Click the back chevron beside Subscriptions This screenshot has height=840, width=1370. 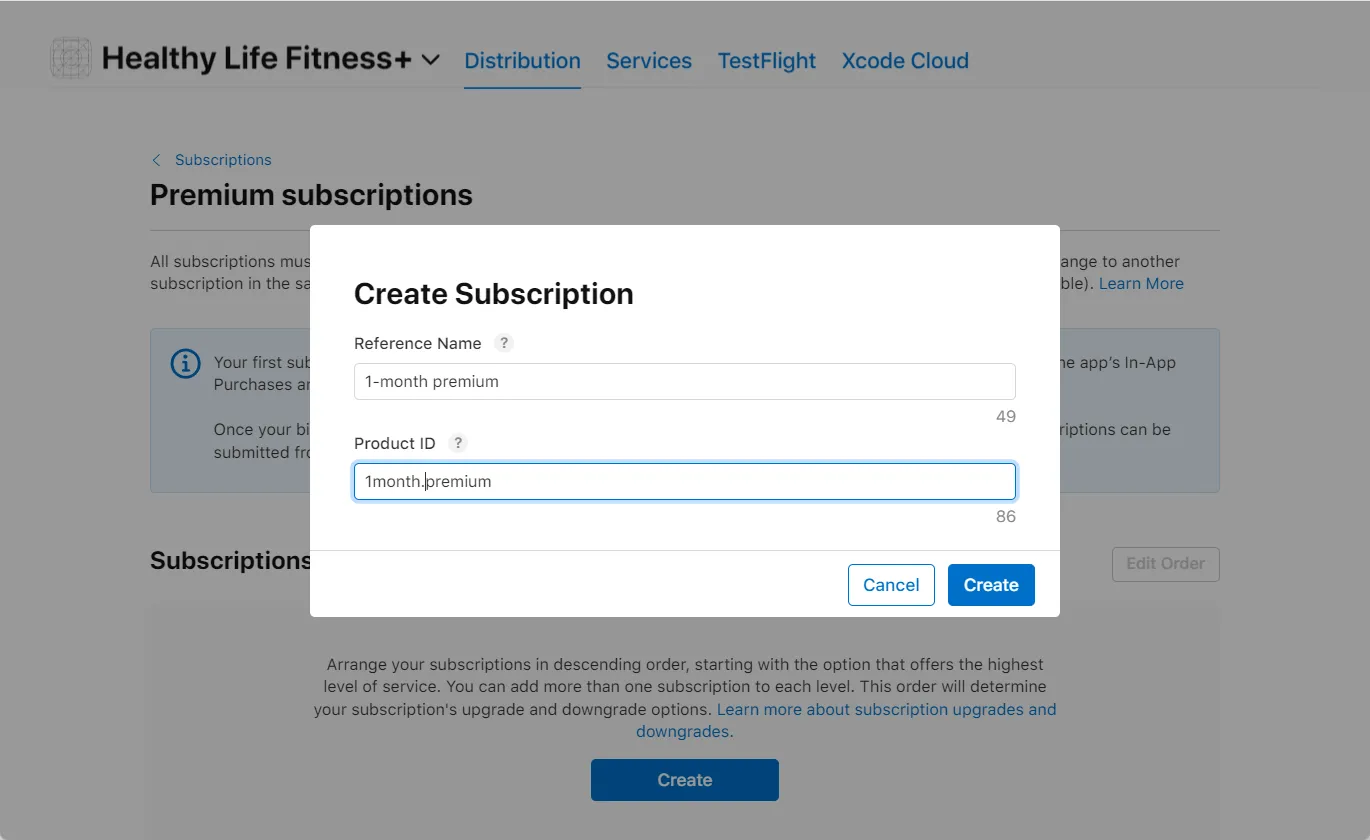pos(156,160)
